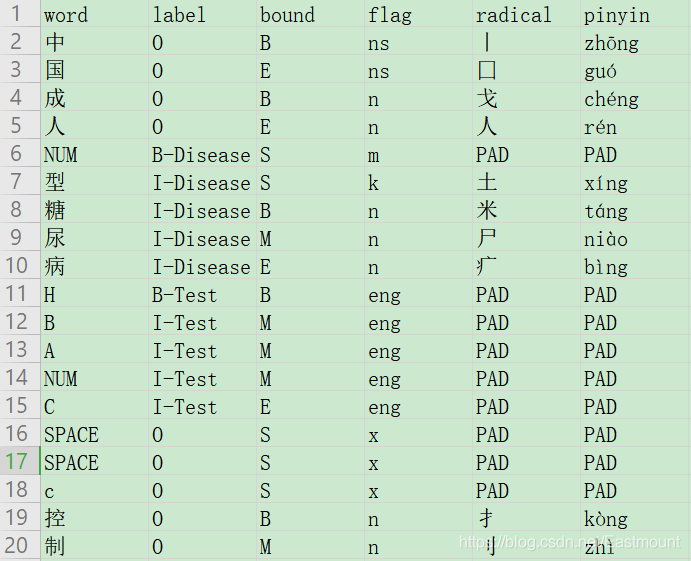The height and width of the screenshot is (561, 691).
Task: Select the cell containing 'B-Disease'
Action: point(200,155)
